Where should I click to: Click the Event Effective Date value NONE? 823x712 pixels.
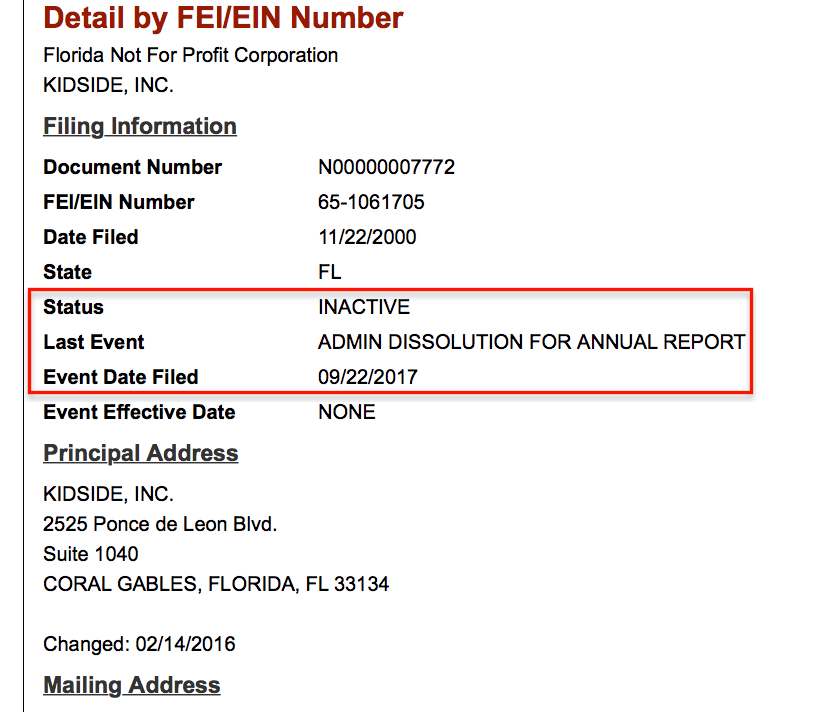point(347,412)
